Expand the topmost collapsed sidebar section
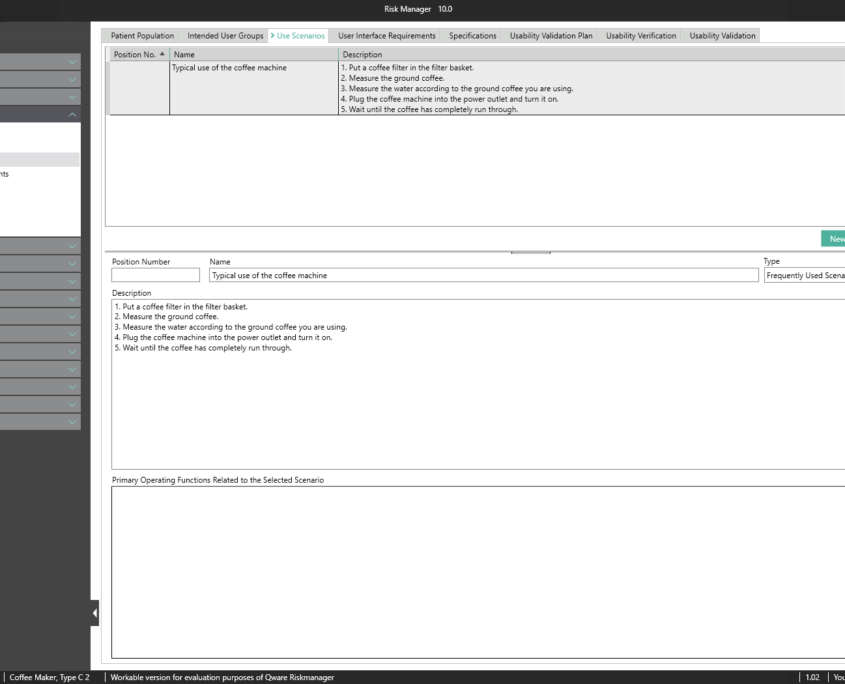 click(72, 62)
